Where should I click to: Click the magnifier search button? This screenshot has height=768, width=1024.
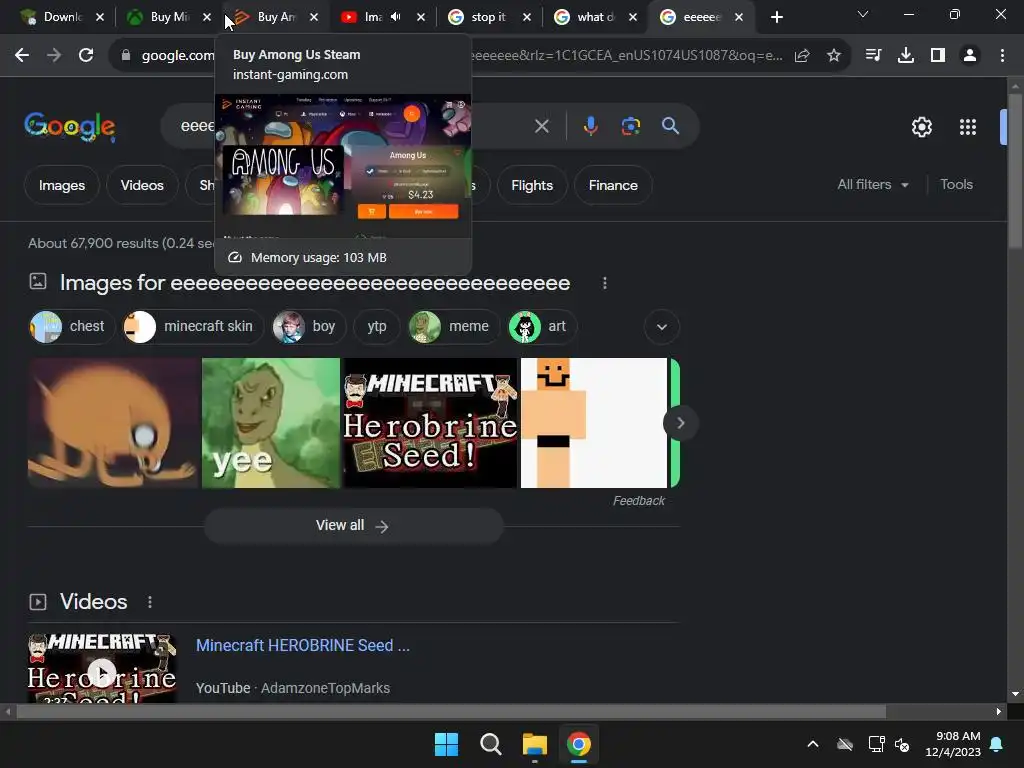click(670, 126)
